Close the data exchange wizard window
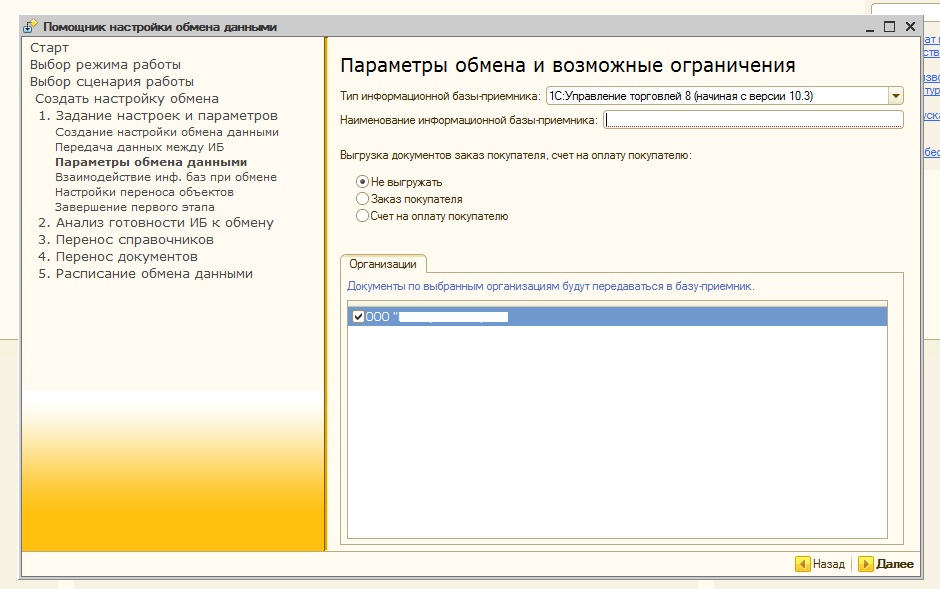This screenshot has height=589, width=940. (x=910, y=27)
